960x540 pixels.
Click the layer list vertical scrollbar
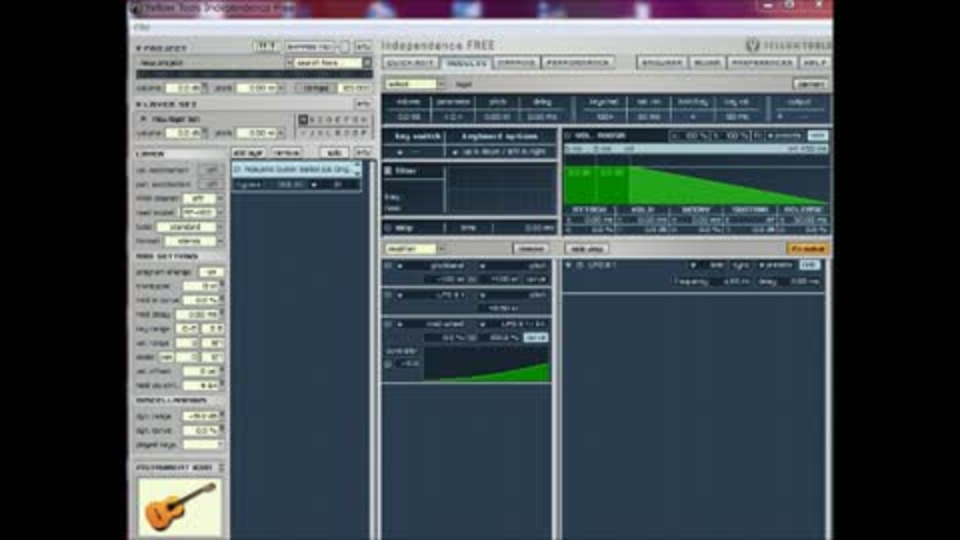coord(371,349)
